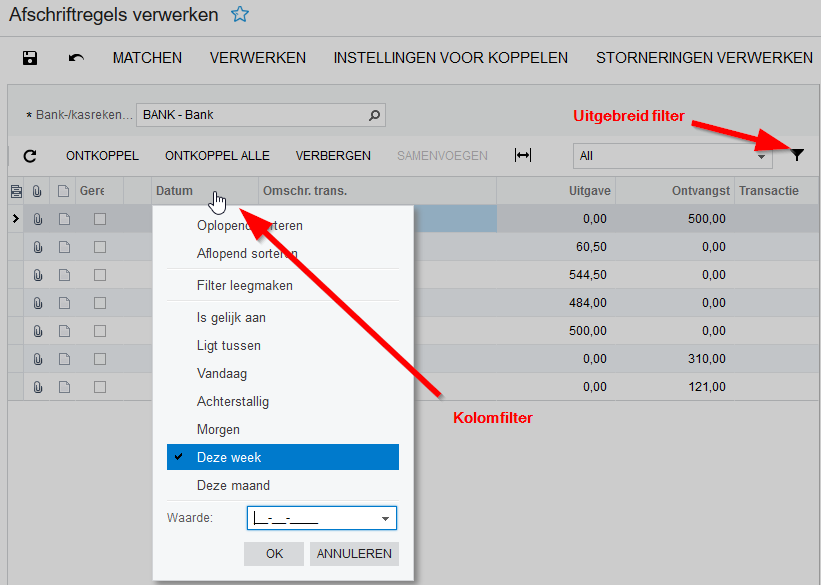
Task: Open note for the 484,00 row
Action: point(64,303)
